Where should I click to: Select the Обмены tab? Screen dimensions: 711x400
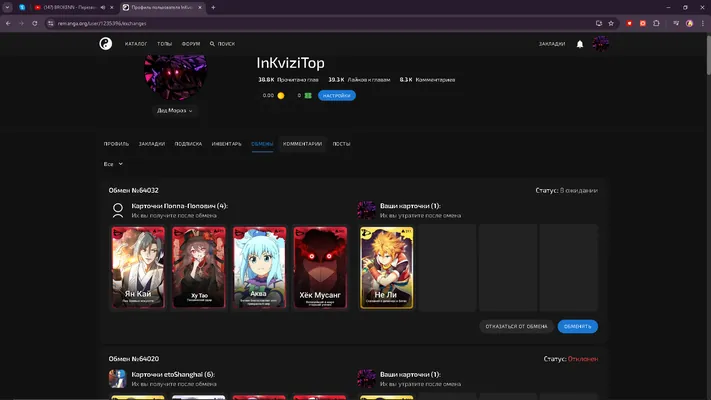[x=262, y=144]
